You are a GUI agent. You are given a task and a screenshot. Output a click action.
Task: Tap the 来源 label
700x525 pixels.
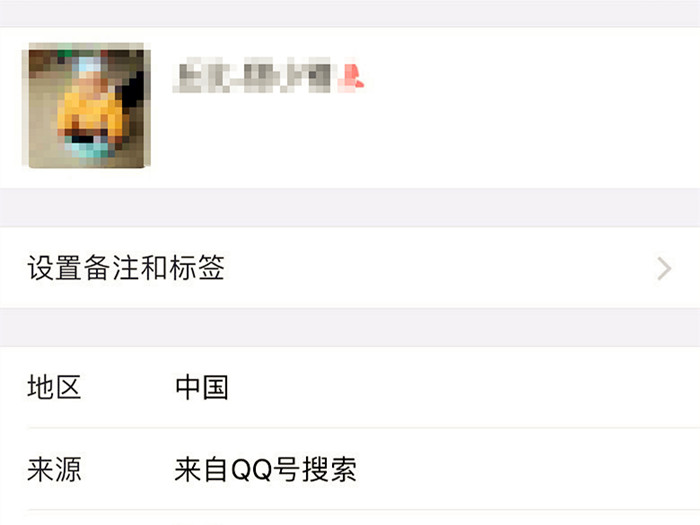(54, 469)
